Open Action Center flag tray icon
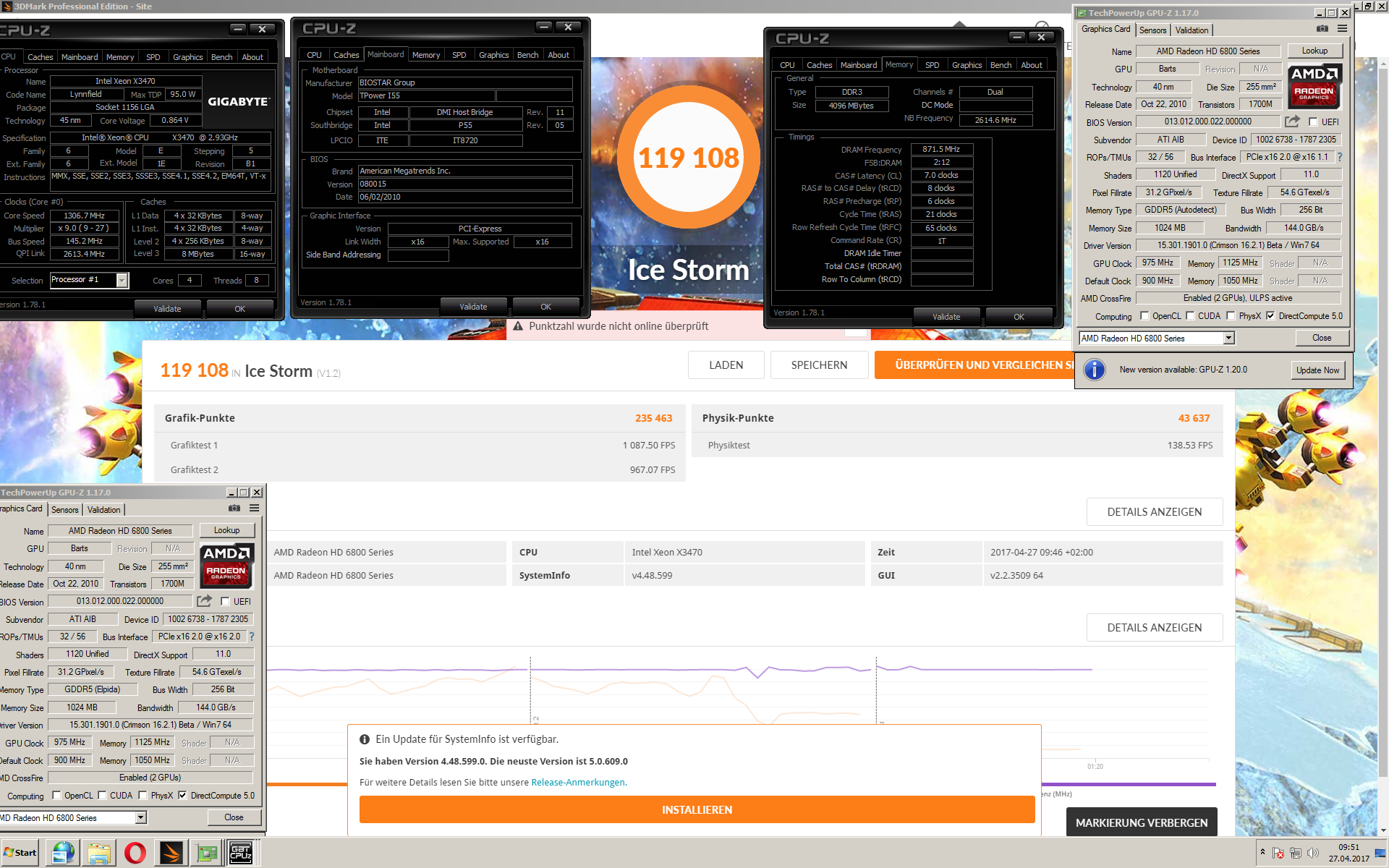Viewport: 1389px width, 868px height. pyautogui.click(x=1278, y=854)
